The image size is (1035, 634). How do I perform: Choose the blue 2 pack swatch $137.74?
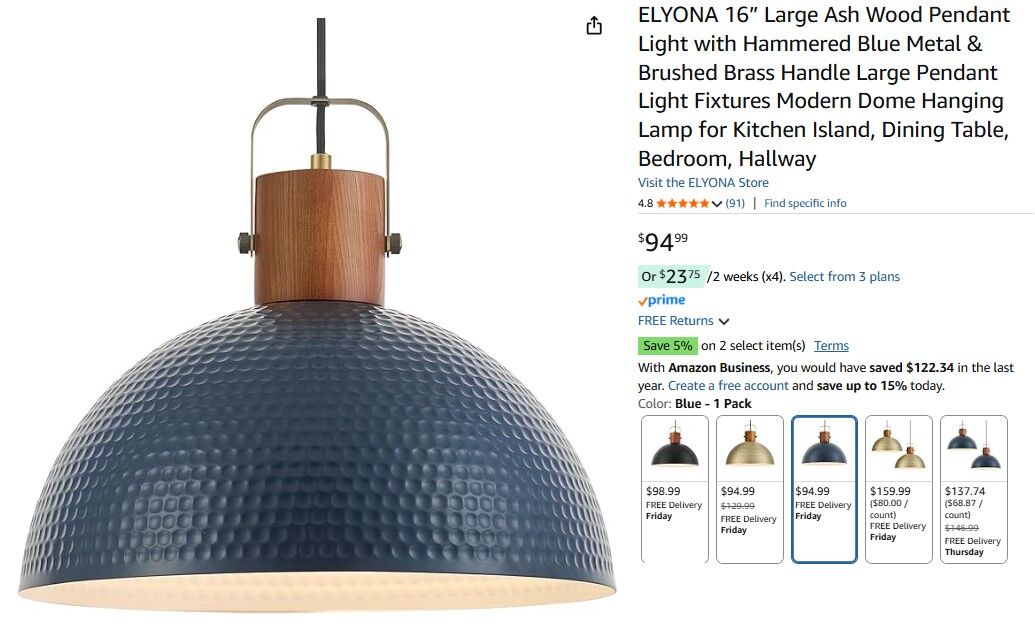(x=974, y=489)
